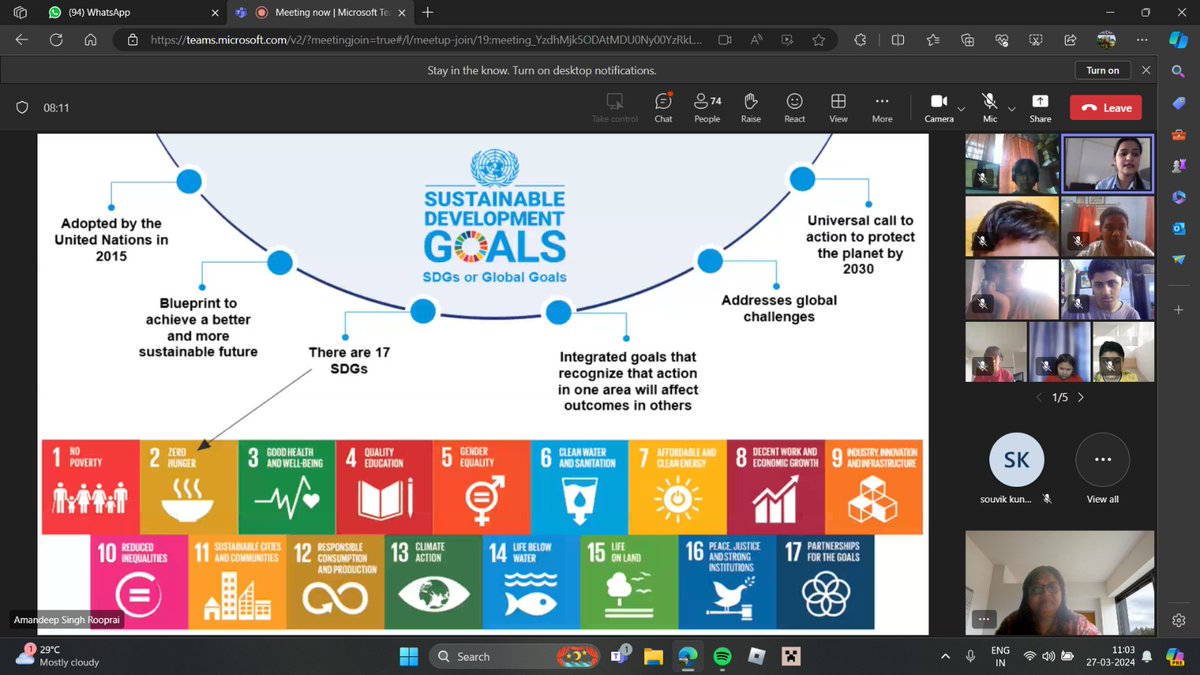Leave the meeting
The height and width of the screenshot is (675, 1200).
pyautogui.click(x=1106, y=108)
